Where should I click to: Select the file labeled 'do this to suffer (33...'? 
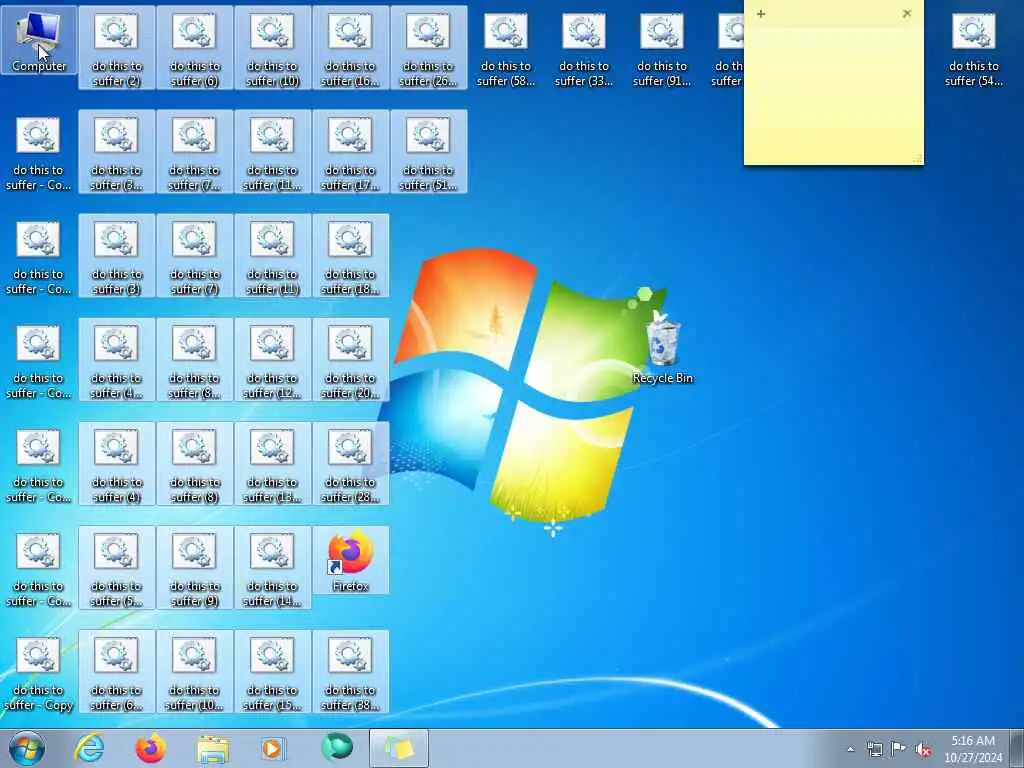point(584,48)
